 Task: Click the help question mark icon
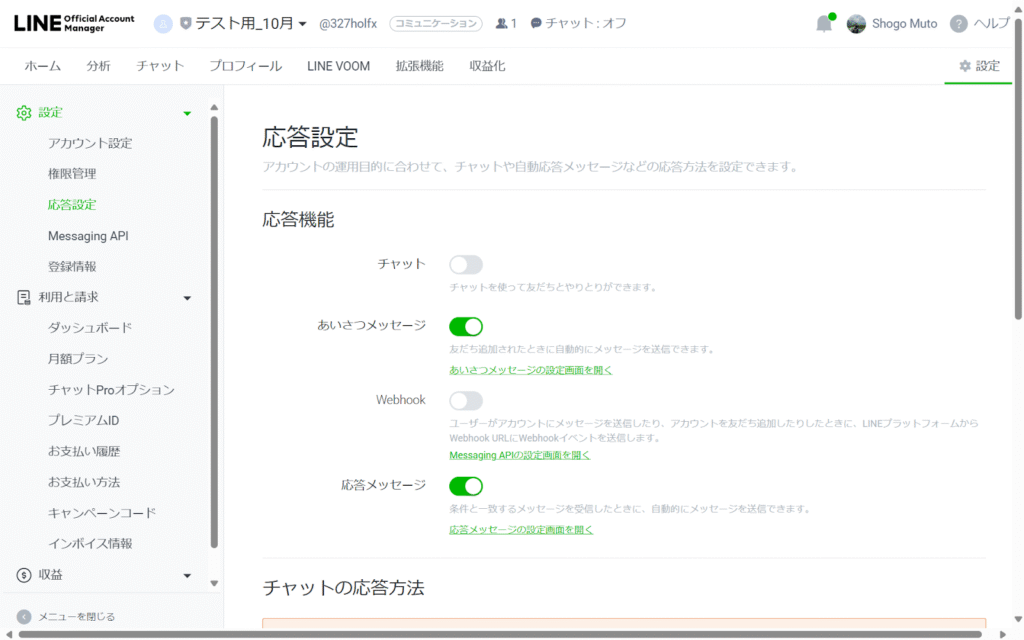coord(958,24)
